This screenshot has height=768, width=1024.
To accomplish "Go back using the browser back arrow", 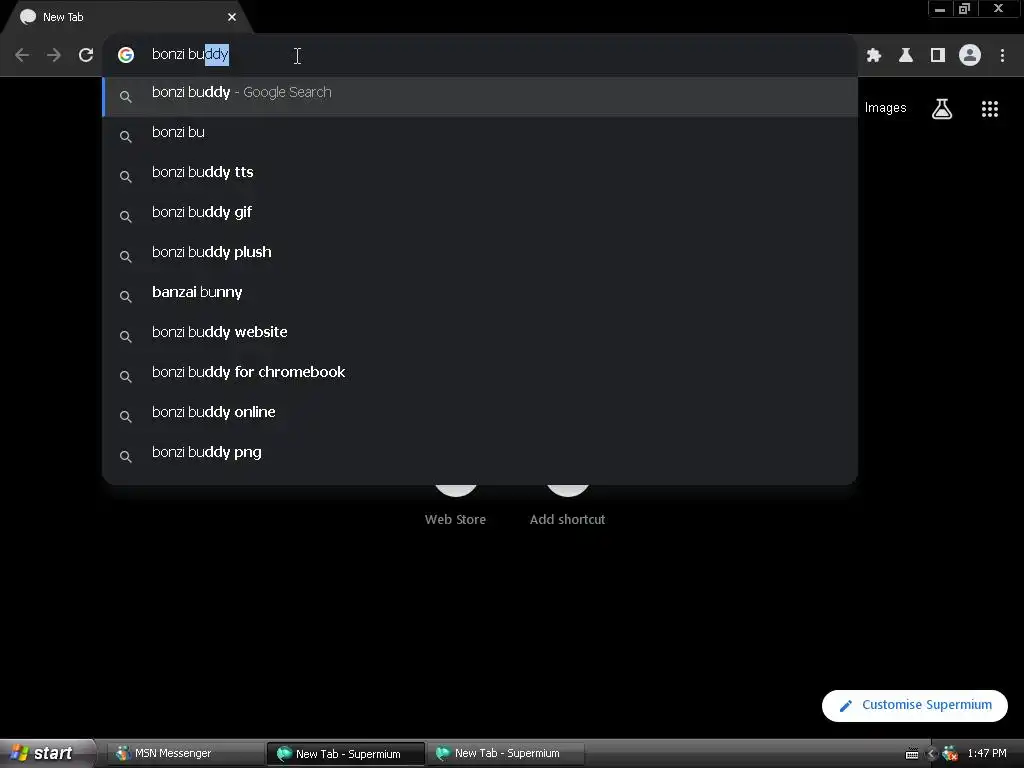I will click(22, 55).
